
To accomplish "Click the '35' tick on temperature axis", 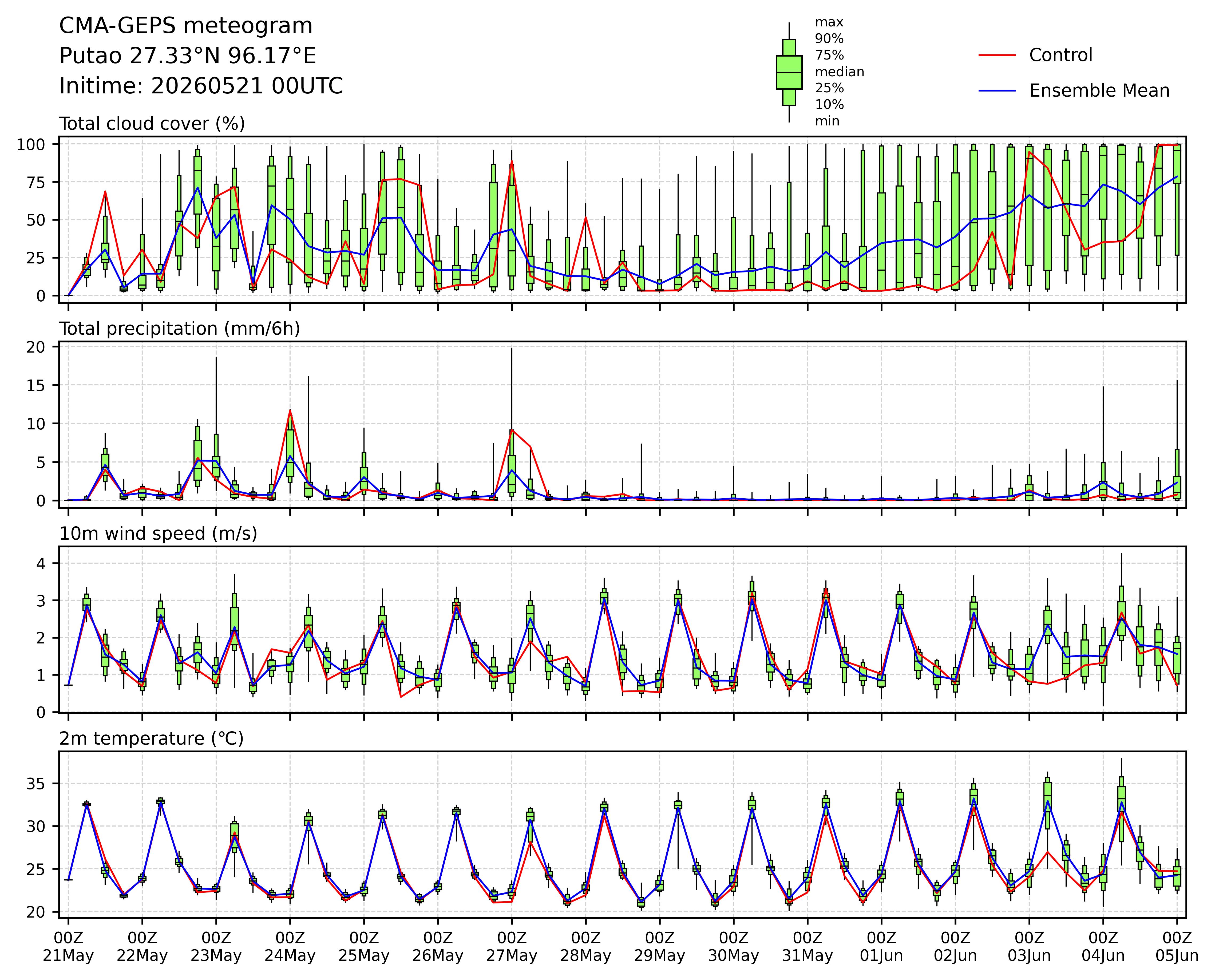I will pos(43,784).
